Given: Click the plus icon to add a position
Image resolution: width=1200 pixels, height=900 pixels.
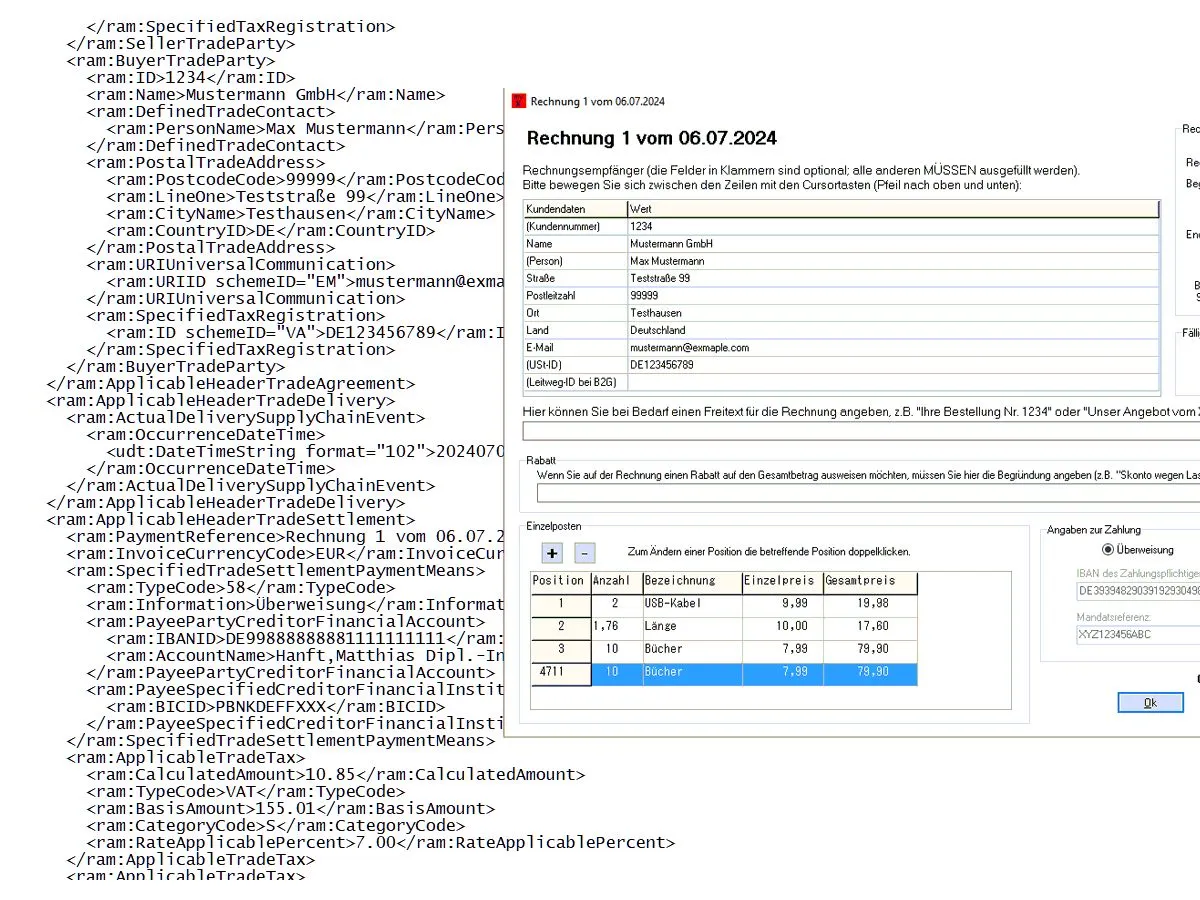Looking at the screenshot, I should (552, 553).
